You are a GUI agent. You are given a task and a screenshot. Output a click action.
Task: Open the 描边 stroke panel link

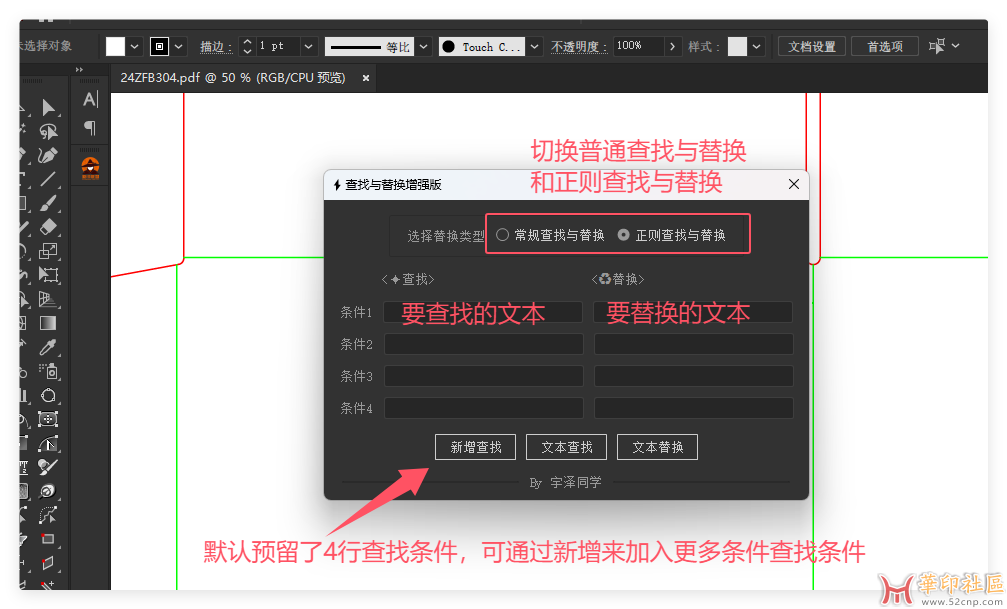[216, 47]
